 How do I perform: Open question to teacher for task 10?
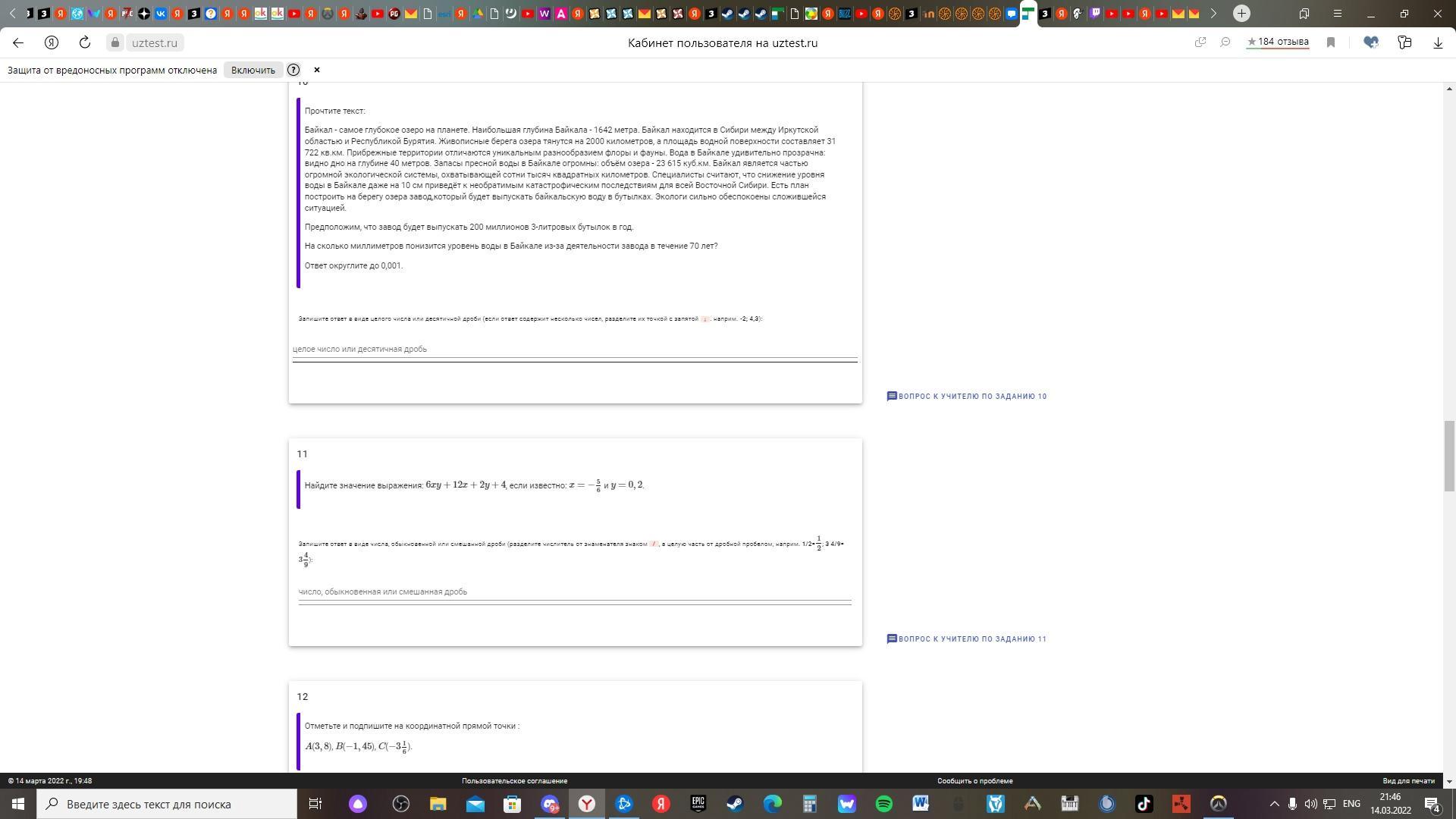click(x=967, y=396)
